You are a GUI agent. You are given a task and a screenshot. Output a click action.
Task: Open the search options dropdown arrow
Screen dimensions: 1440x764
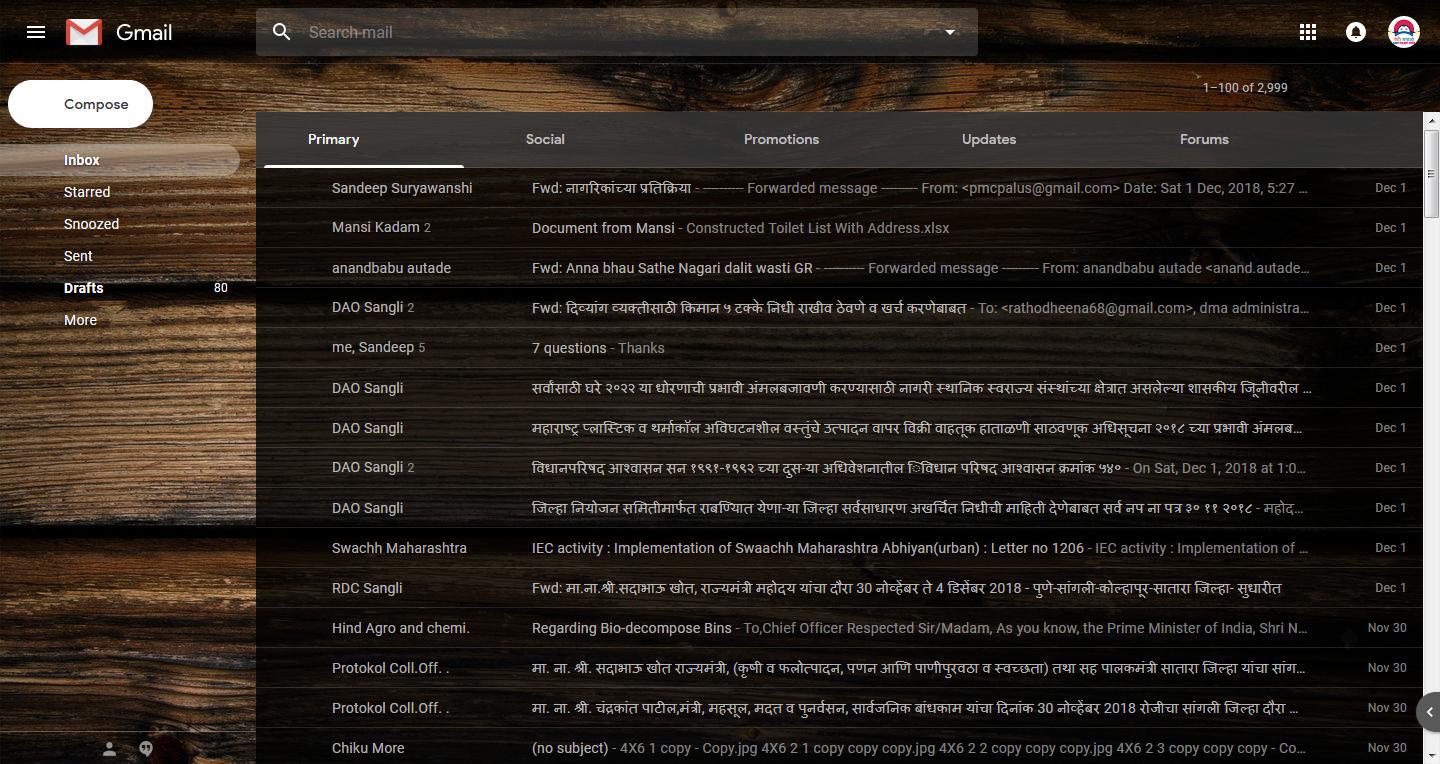pos(947,32)
